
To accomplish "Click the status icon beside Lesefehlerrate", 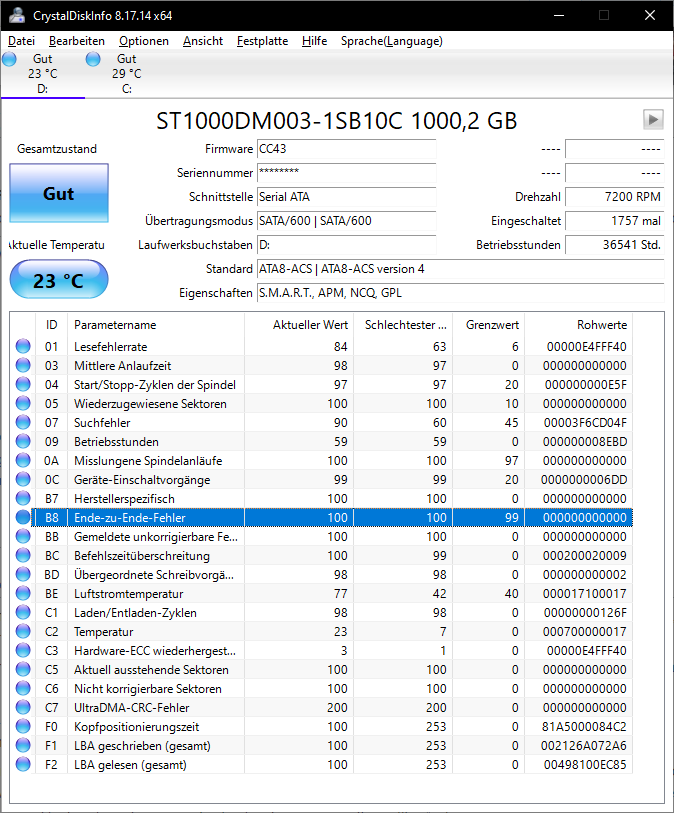I will click(22, 347).
